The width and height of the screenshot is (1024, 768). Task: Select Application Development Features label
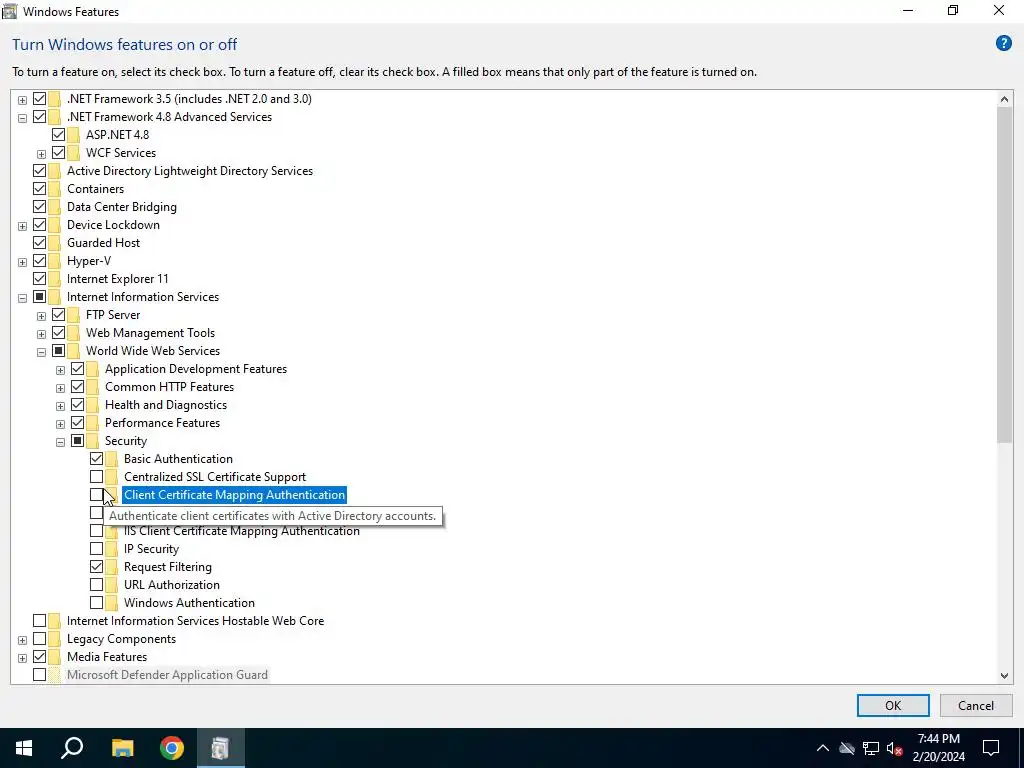196,369
